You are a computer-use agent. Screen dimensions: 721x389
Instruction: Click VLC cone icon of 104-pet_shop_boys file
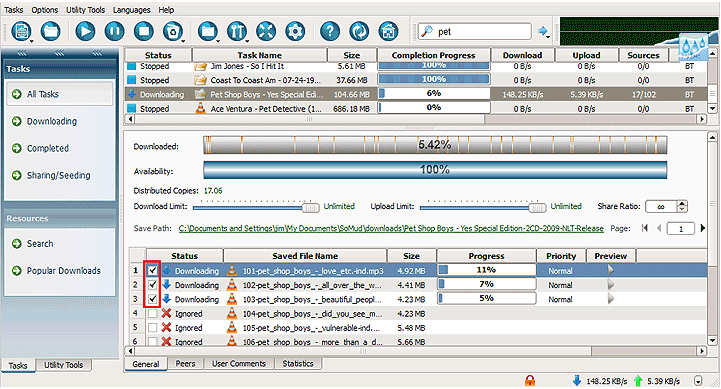[232, 314]
